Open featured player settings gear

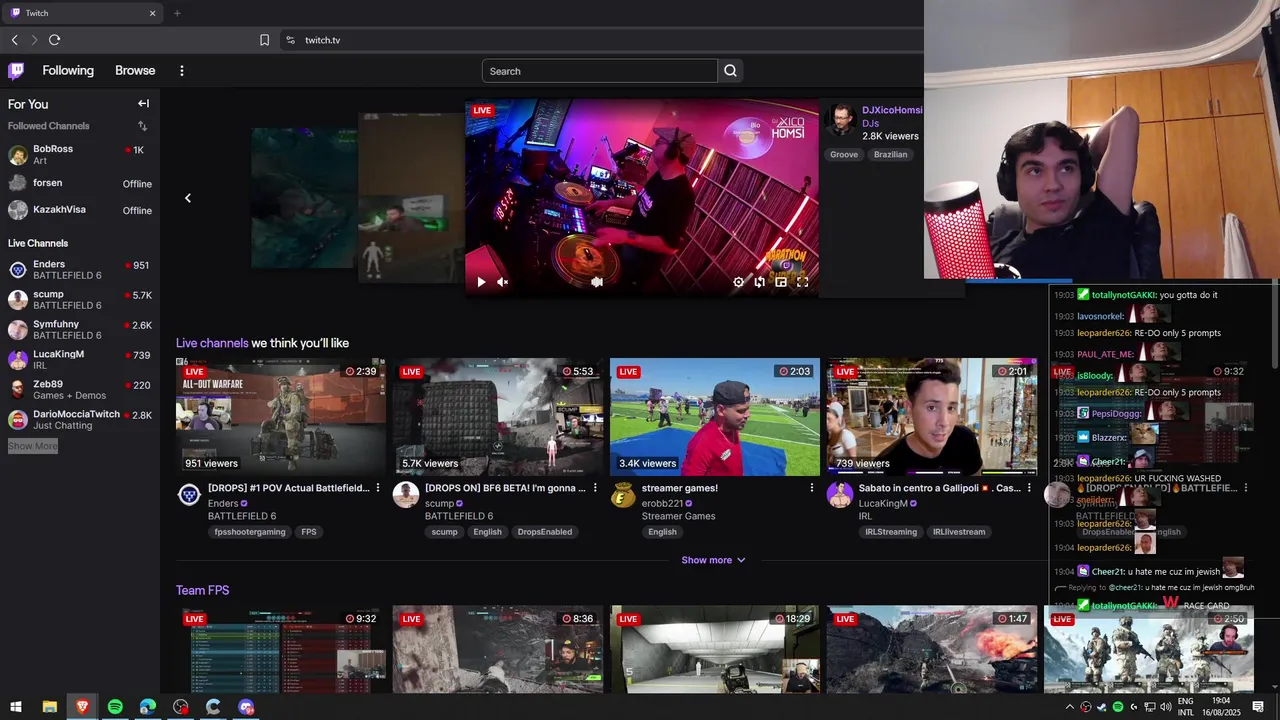pos(738,282)
